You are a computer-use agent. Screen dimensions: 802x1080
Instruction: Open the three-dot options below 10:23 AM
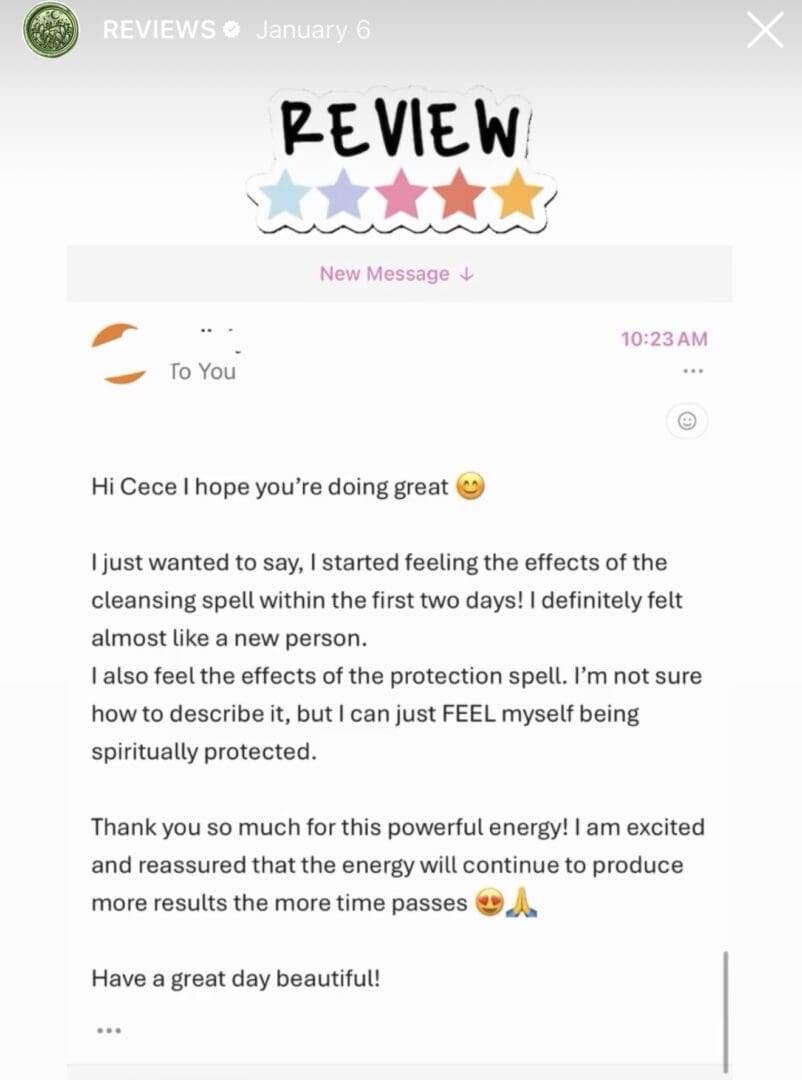[692, 371]
